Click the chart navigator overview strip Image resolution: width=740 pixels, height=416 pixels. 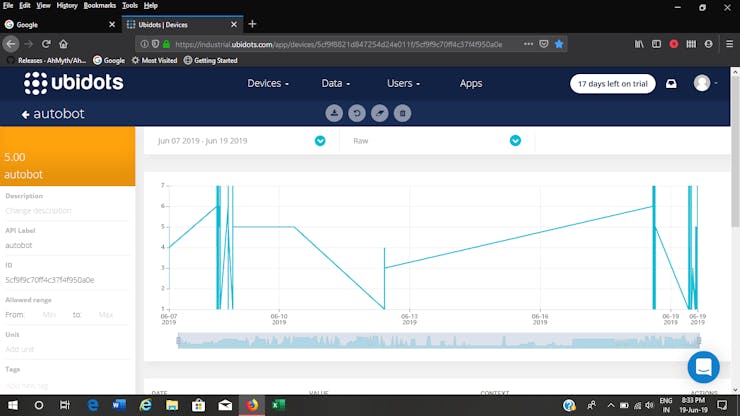pyautogui.click(x=439, y=340)
